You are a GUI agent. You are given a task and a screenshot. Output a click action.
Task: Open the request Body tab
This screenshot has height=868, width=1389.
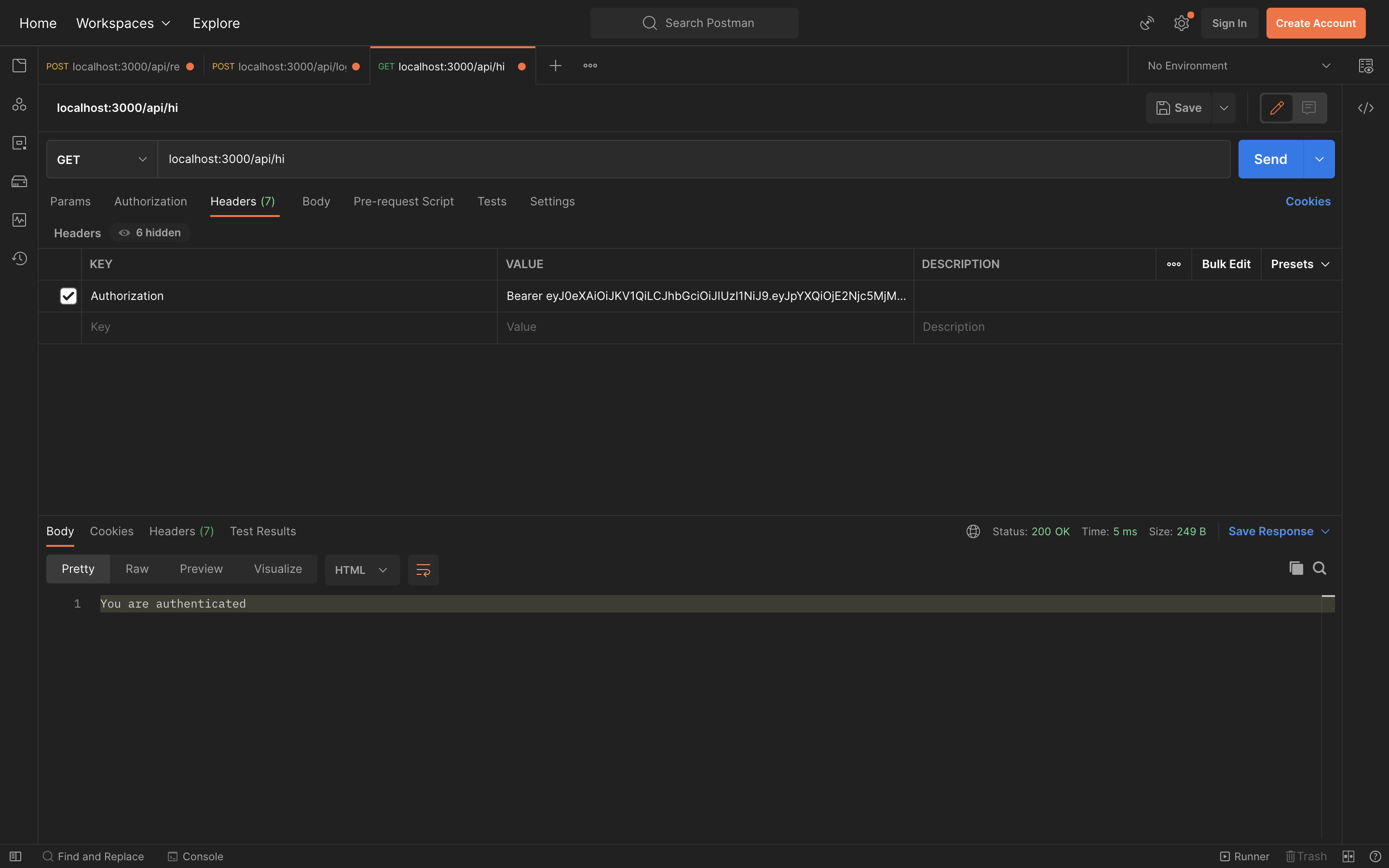(x=316, y=202)
